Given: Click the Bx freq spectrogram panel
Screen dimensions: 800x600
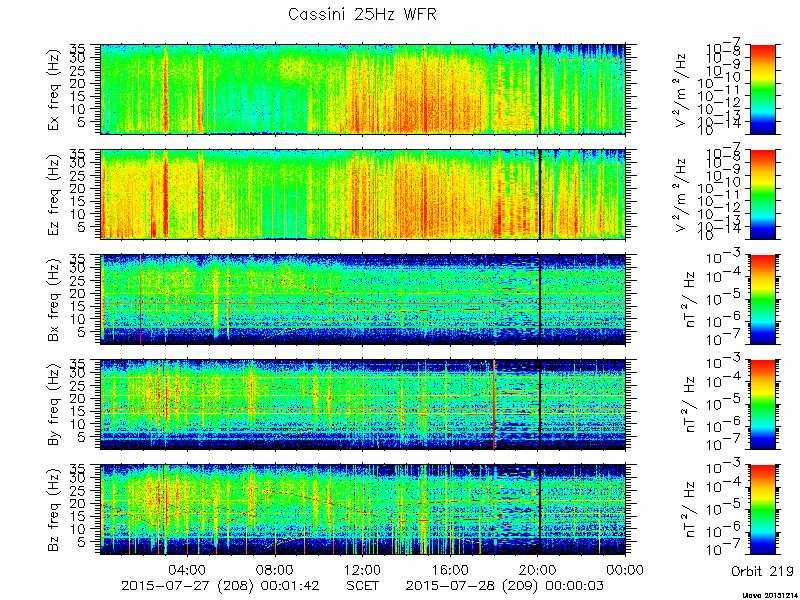Looking at the screenshot, I should click(363, 299).
